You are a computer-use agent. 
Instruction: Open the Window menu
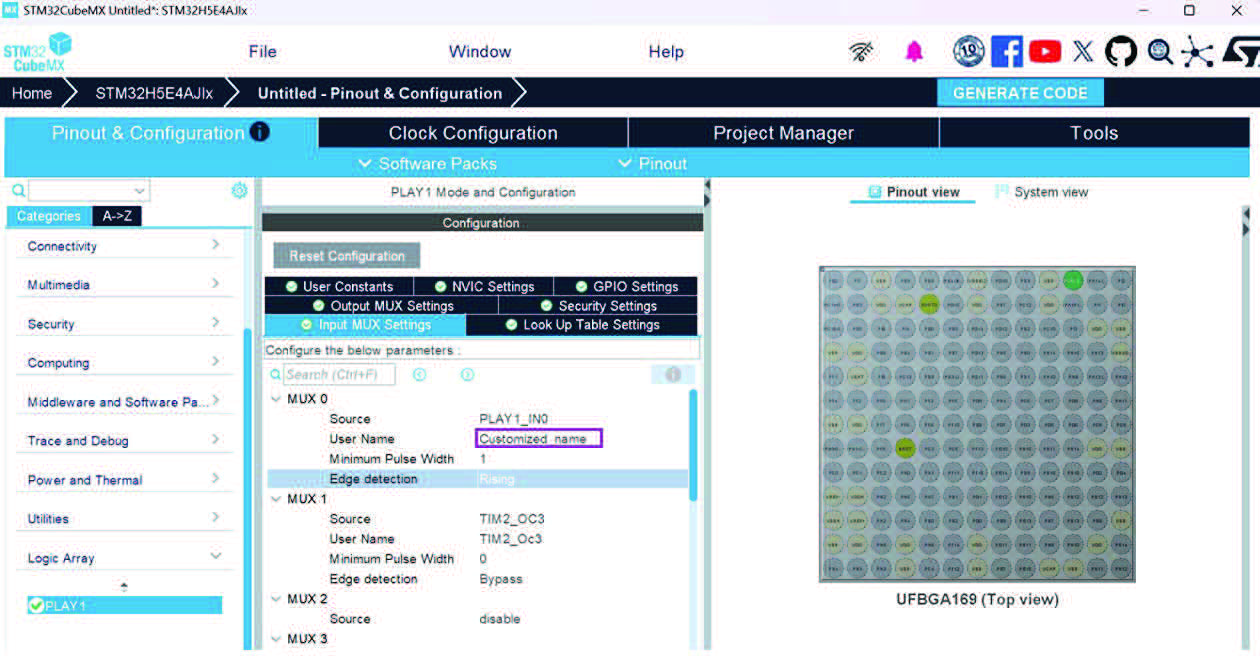pos(480,52)
